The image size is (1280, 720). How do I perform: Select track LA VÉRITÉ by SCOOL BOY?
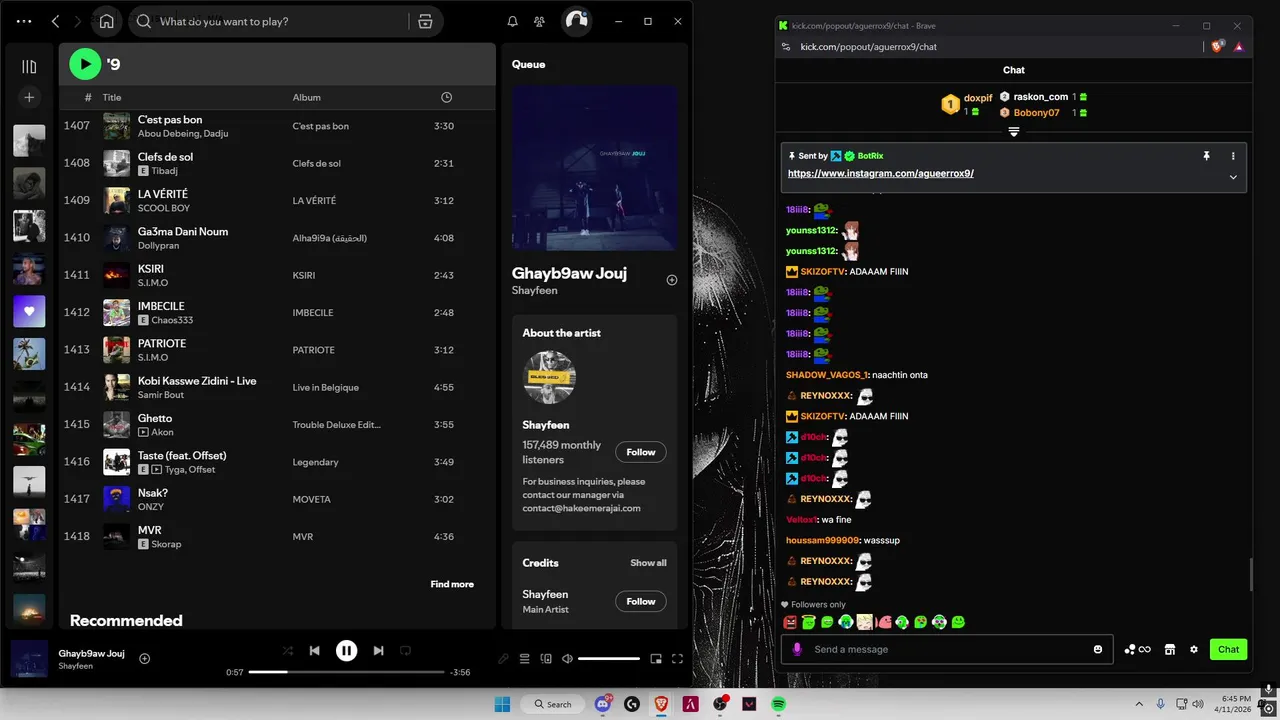pos(277,200)
